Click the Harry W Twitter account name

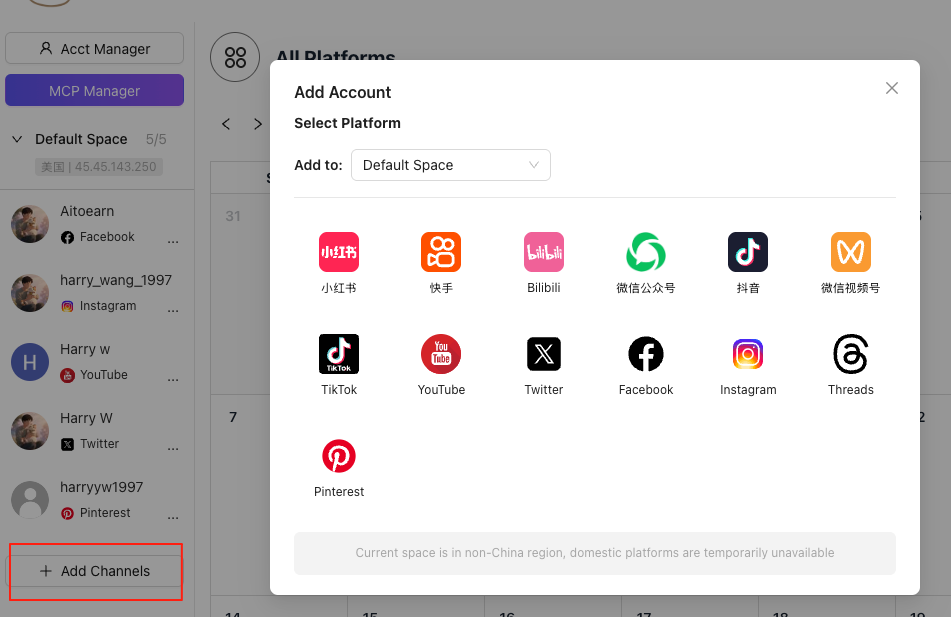tap(86, 418)
